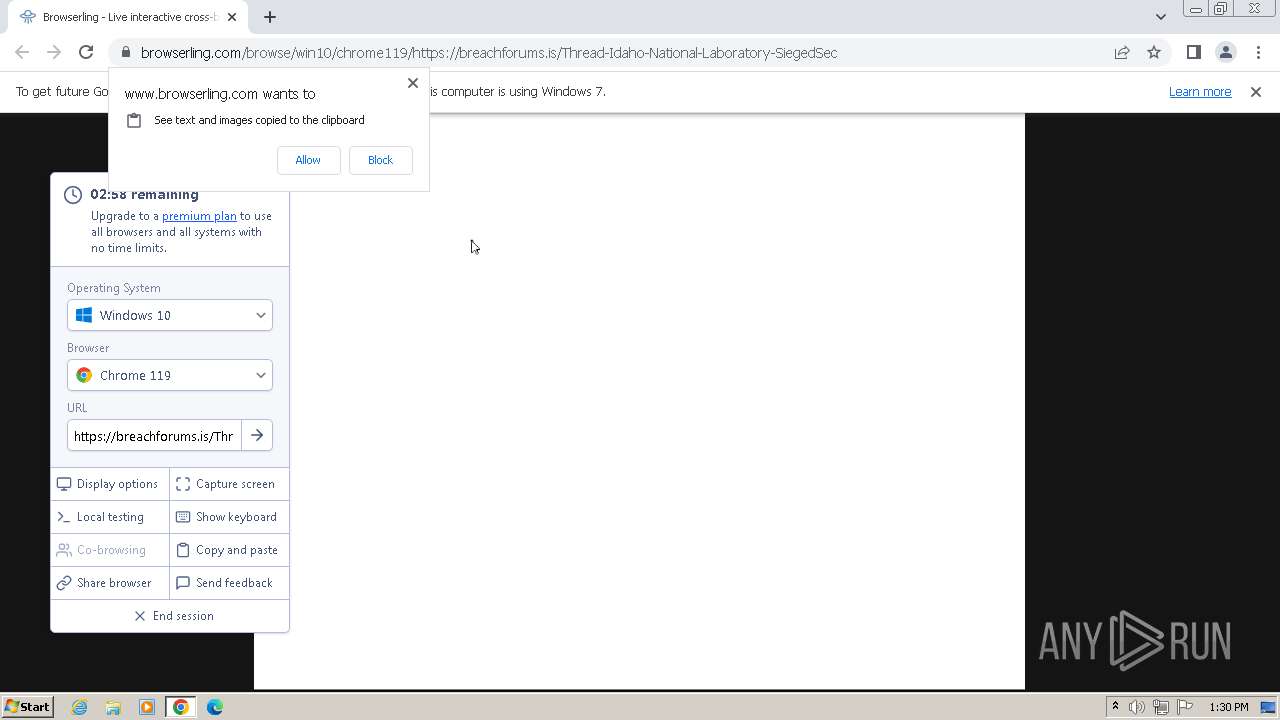Go back with the browser back arrow
Screen dimensions: 1280x720
point(22,52)
